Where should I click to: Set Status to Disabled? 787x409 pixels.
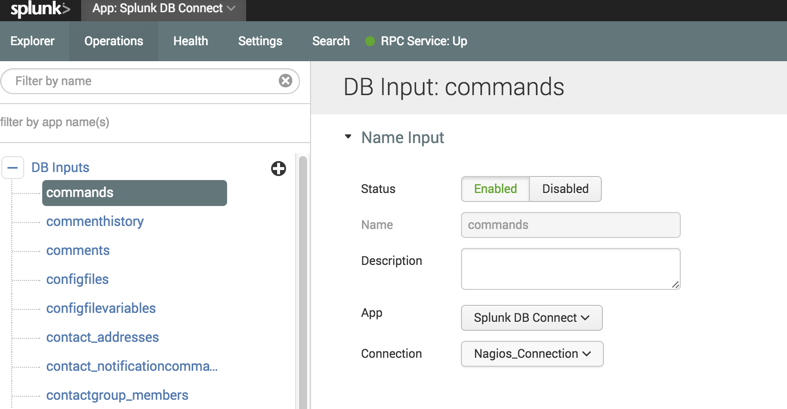[x=565, y=189]
